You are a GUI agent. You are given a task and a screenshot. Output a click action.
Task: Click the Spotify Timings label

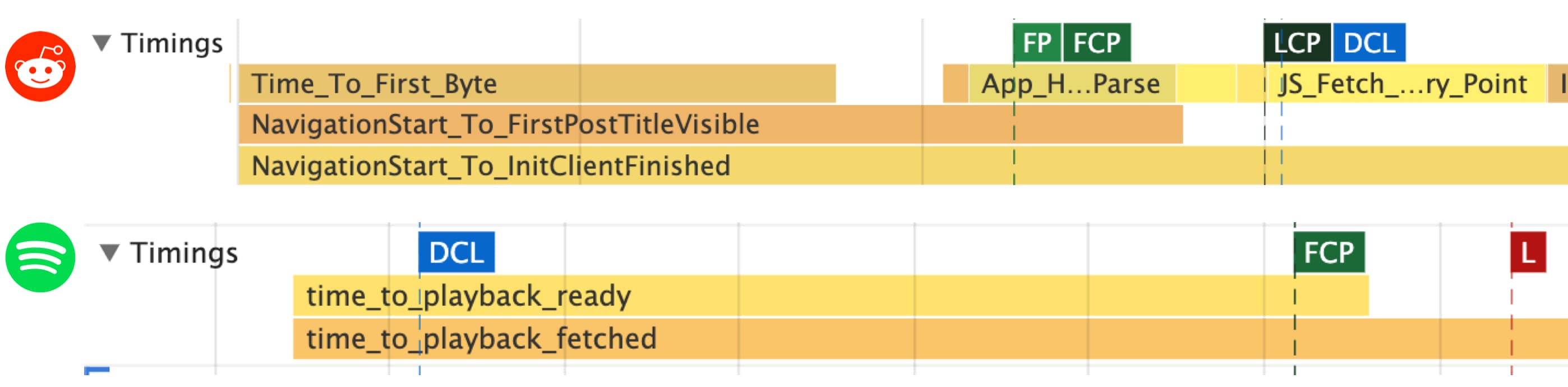click(x=184, y=252)
